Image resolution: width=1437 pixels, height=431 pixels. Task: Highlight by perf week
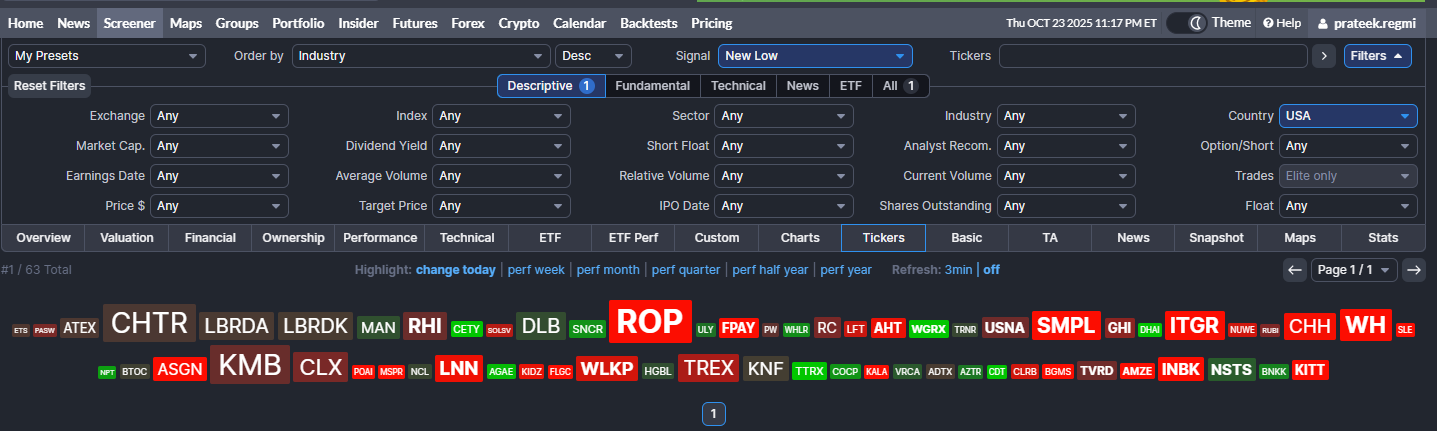click(536, 270)
